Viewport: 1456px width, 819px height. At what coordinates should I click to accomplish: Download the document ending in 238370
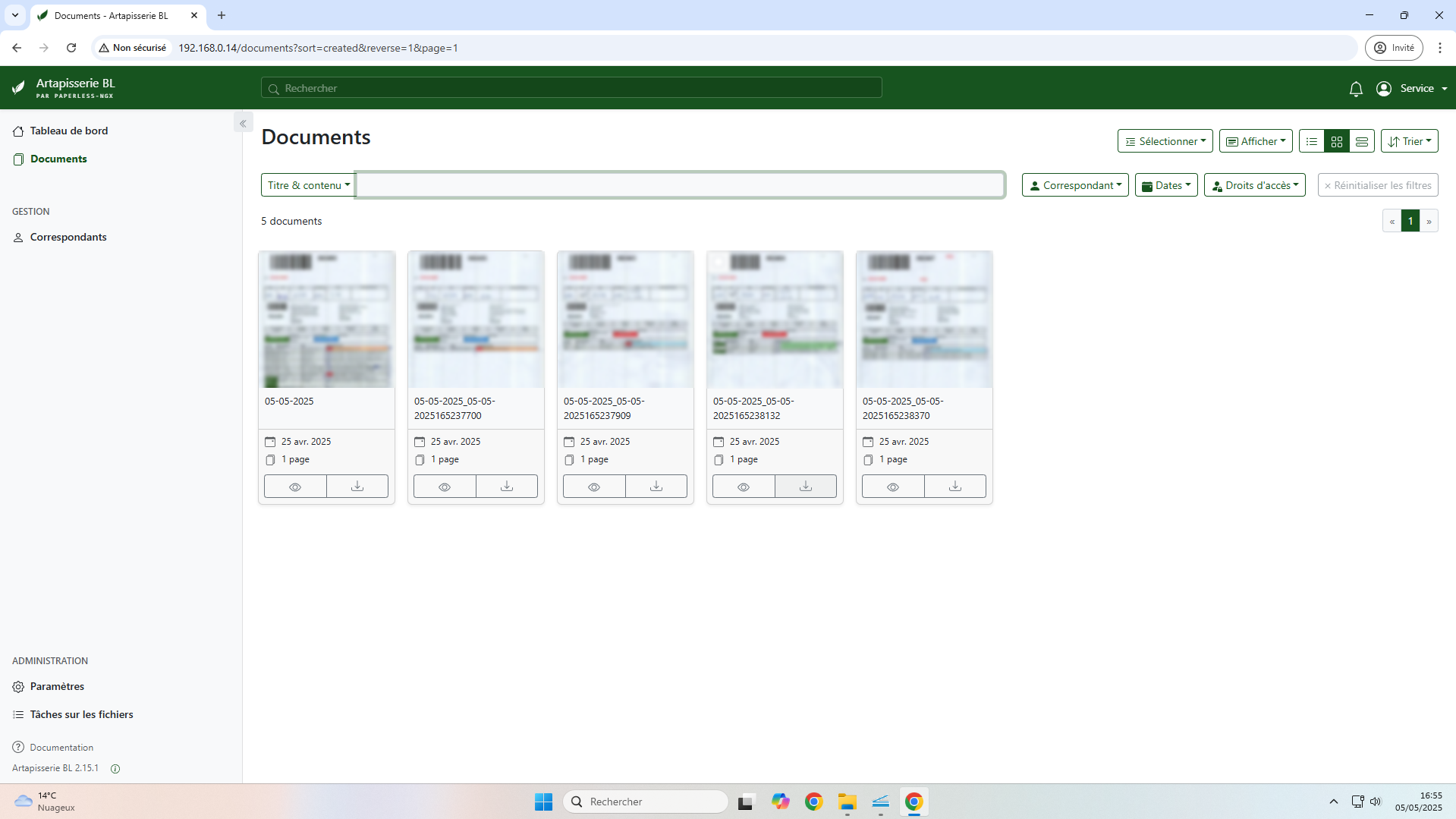pos(955,487)
